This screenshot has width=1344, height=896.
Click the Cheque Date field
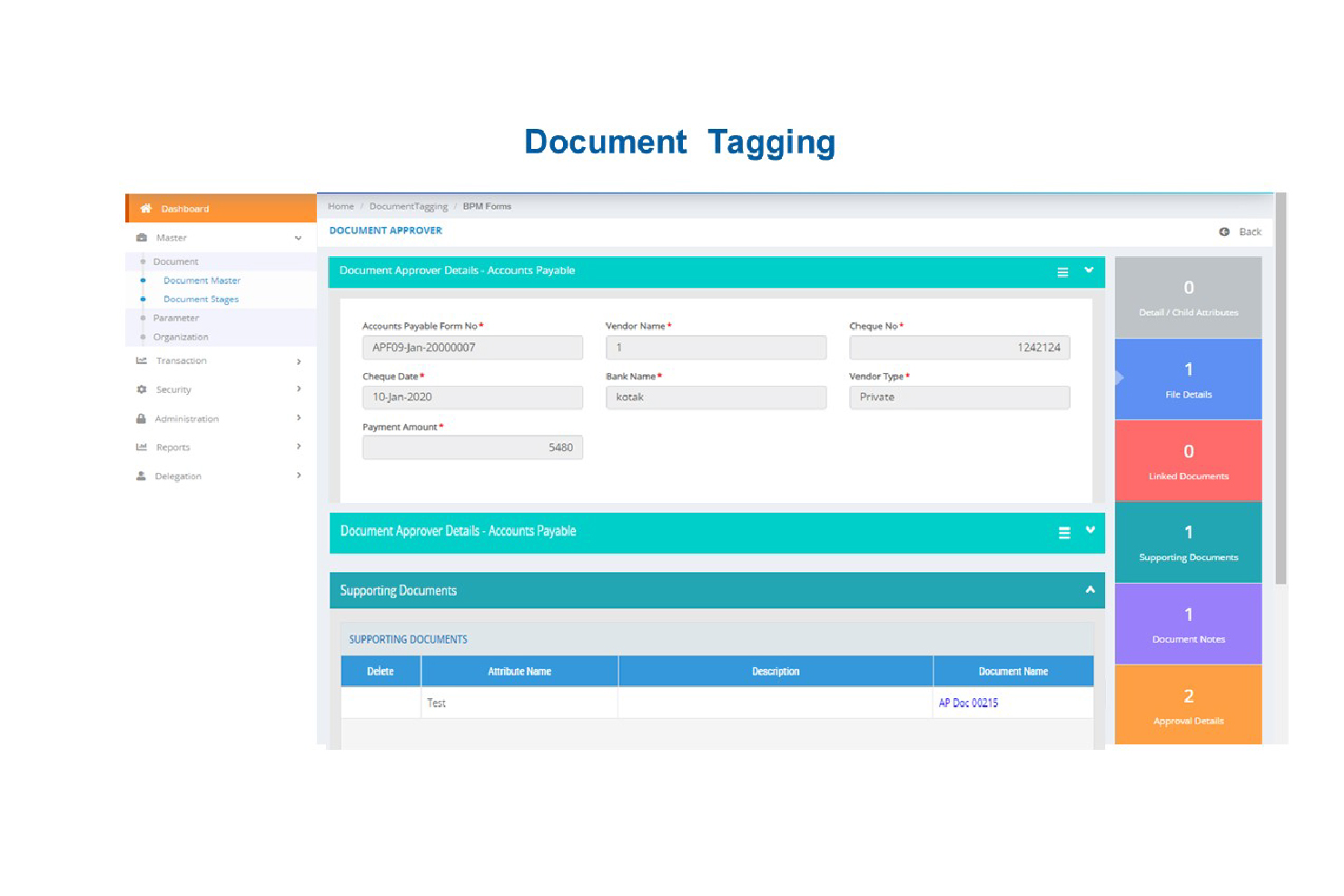473,398
